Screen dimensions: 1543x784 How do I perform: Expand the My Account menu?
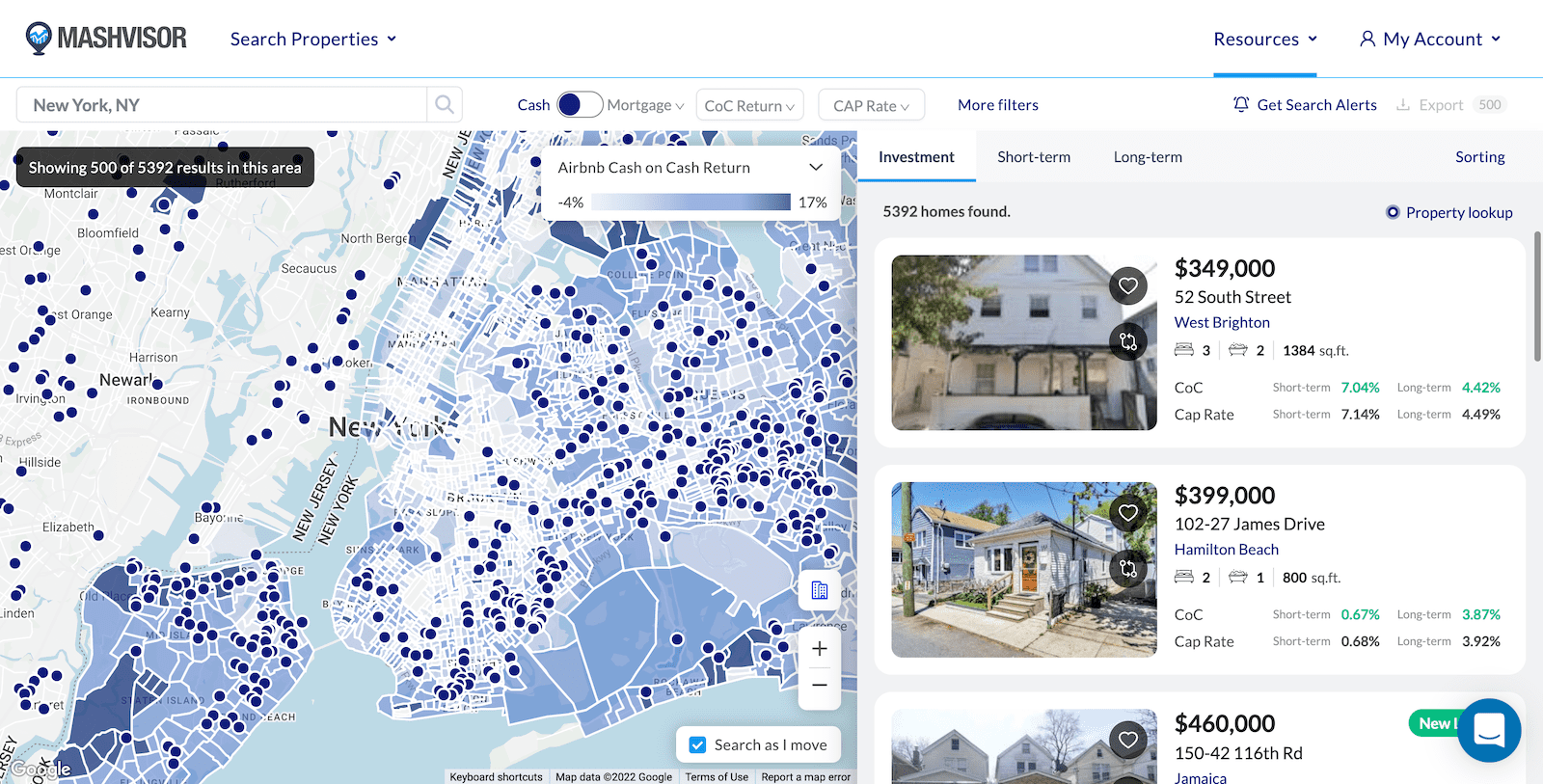(x=1430, y=39)
